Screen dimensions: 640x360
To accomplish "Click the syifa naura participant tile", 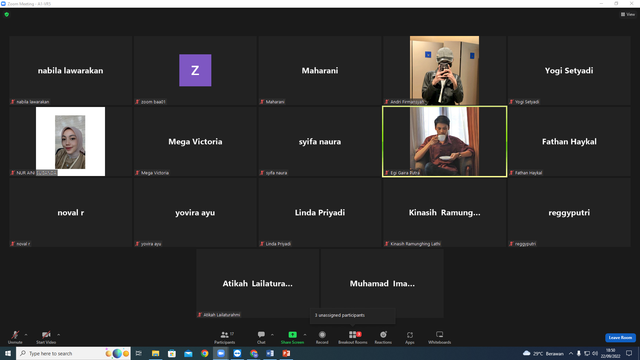I will [x=320, y=141].
